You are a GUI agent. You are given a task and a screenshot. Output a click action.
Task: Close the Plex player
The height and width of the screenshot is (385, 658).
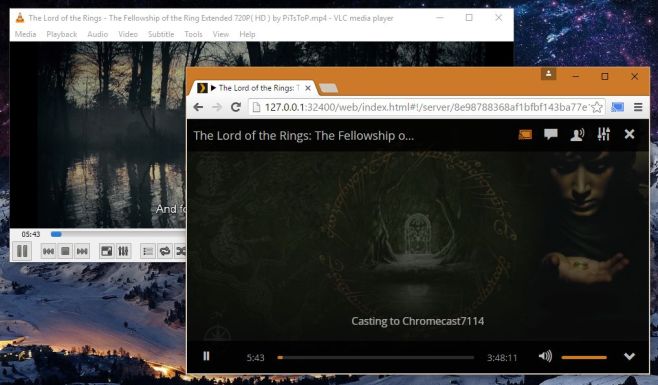tap(629, 134)
